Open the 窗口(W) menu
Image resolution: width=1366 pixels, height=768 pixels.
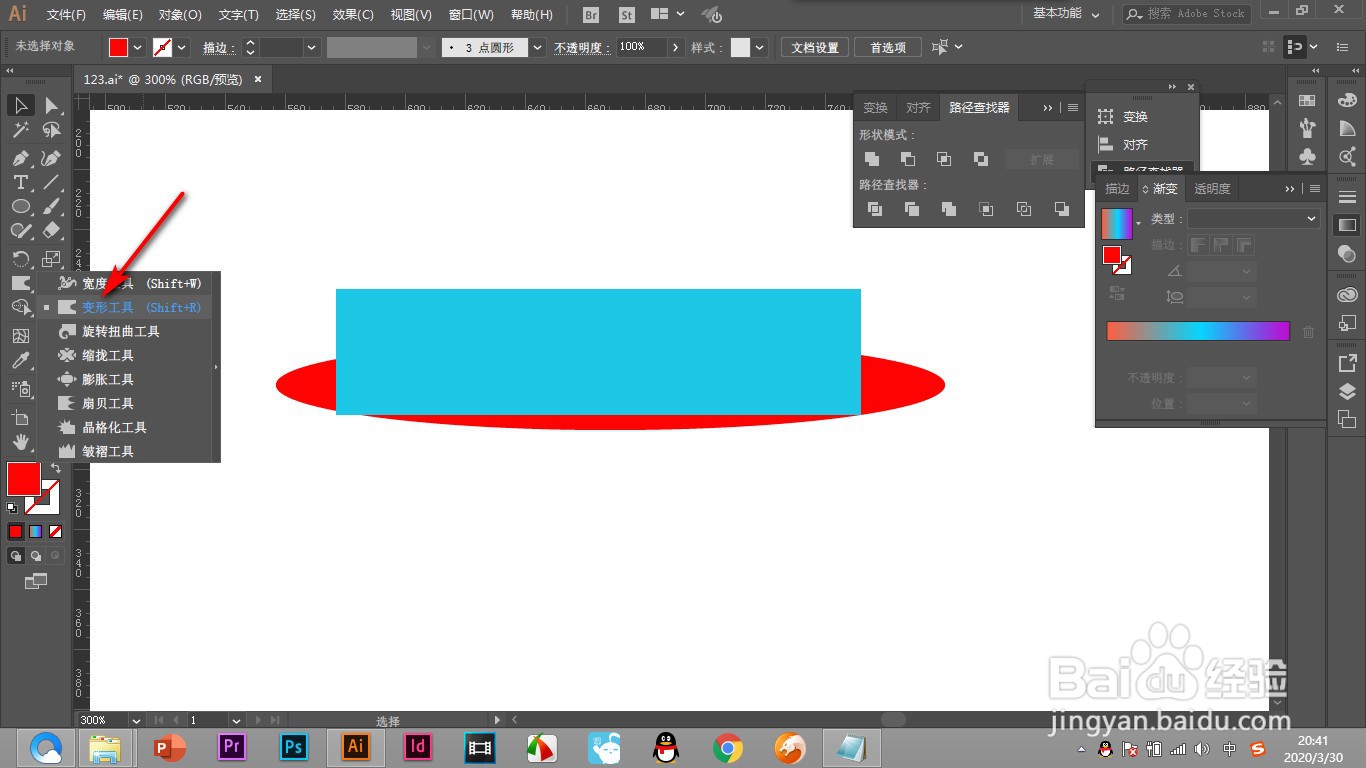click(x=471, y=15)
